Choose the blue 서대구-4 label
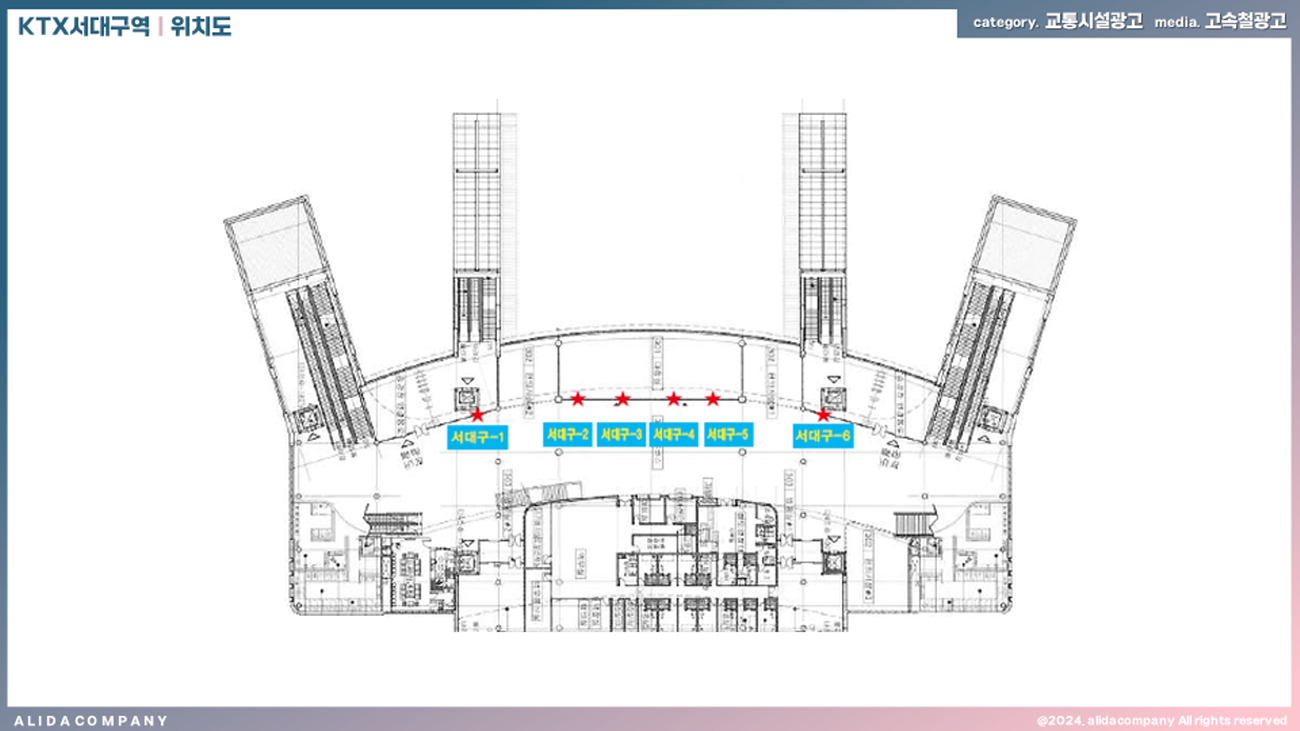 tap(673, 435)
